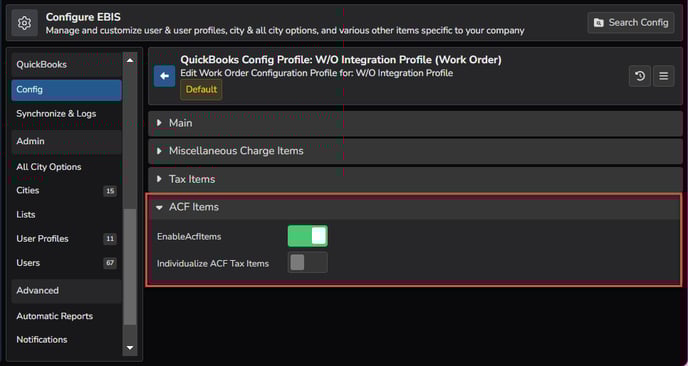Expand the Main section
The image size is (688, 366).
point(415,123)
